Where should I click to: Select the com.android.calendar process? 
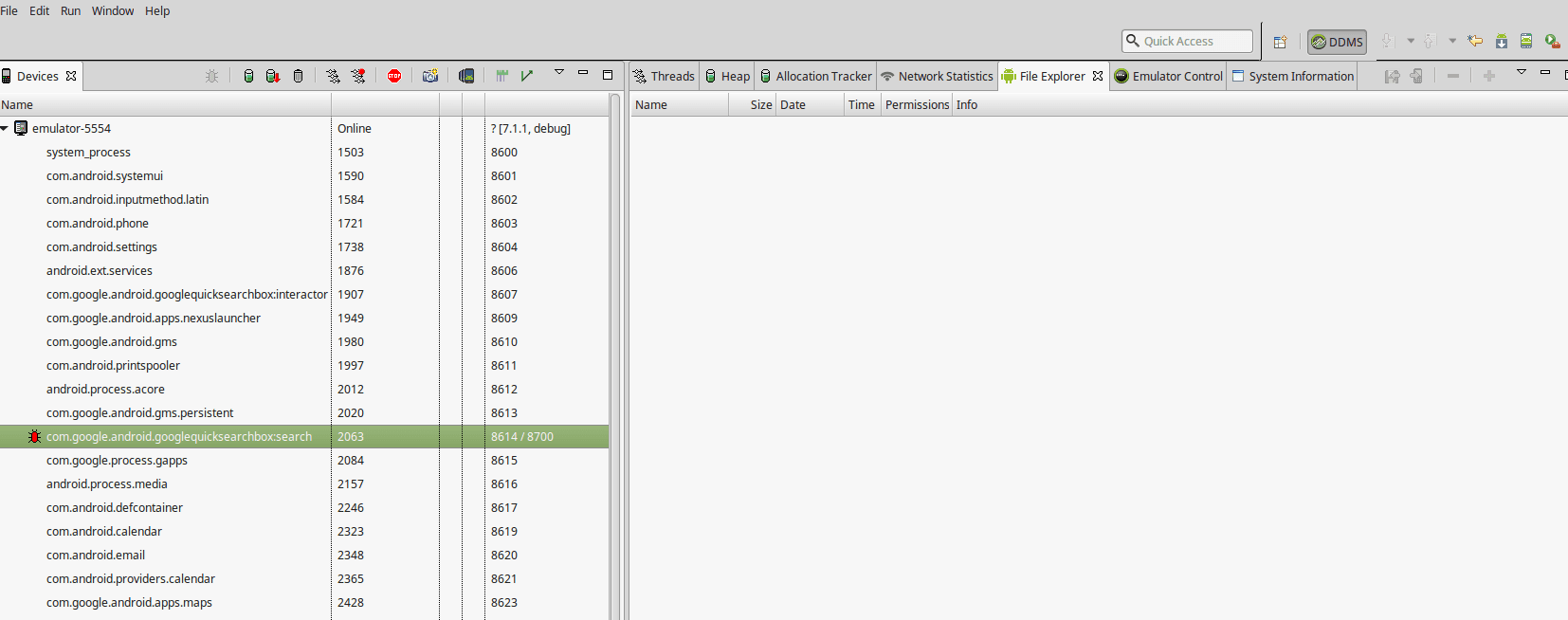[x=304, y=531]
